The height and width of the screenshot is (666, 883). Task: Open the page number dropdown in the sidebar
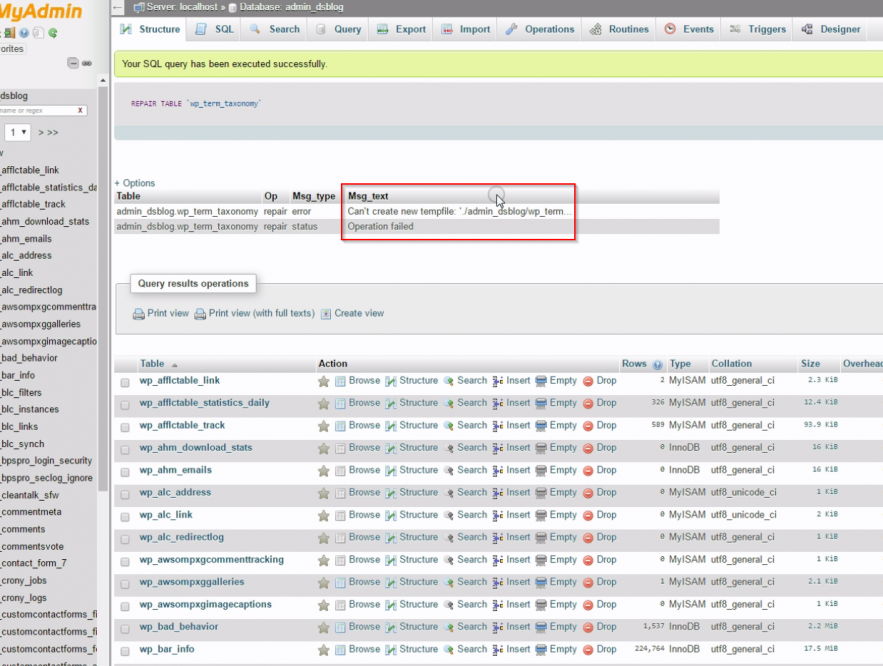pos(18,131)
